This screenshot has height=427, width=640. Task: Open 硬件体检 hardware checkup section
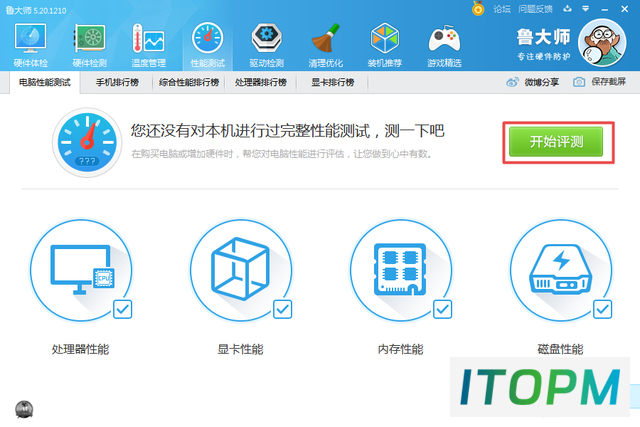pyautogui.click(x=31, y=45)
